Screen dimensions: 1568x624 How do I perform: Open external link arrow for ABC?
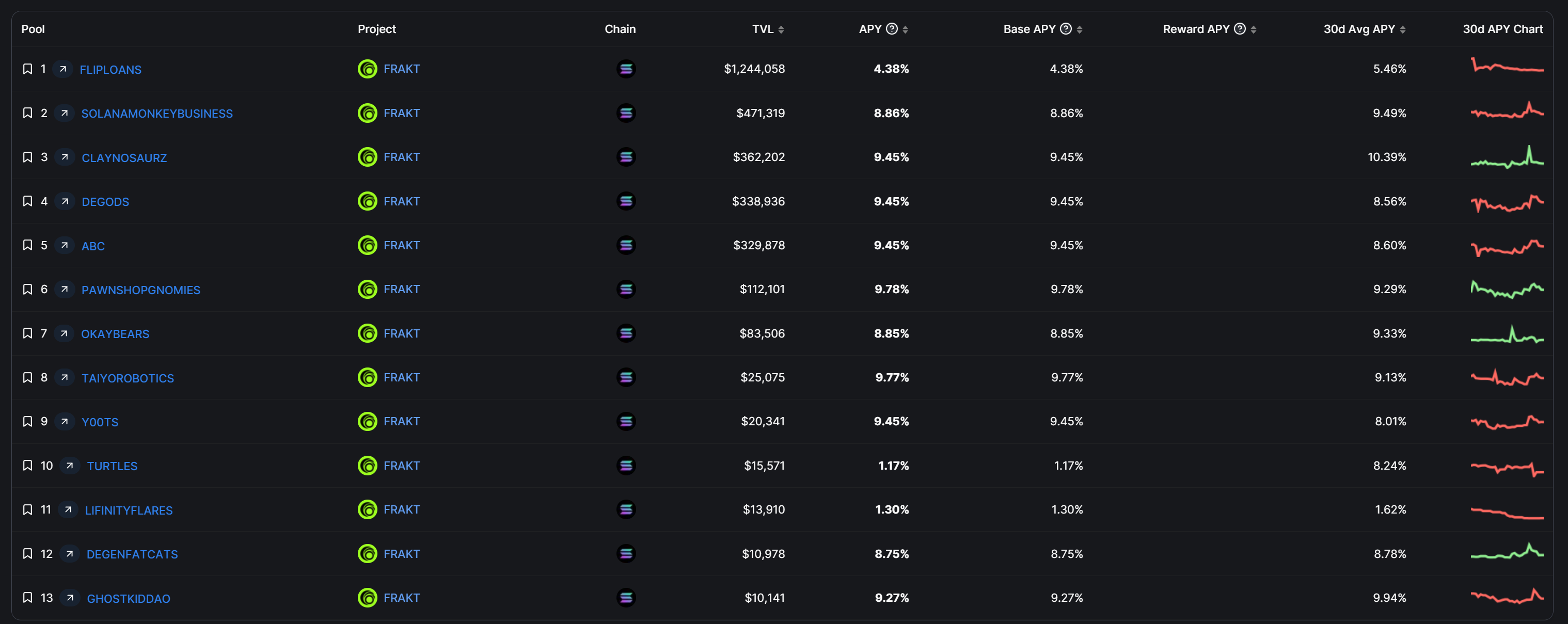coord(65,245)
